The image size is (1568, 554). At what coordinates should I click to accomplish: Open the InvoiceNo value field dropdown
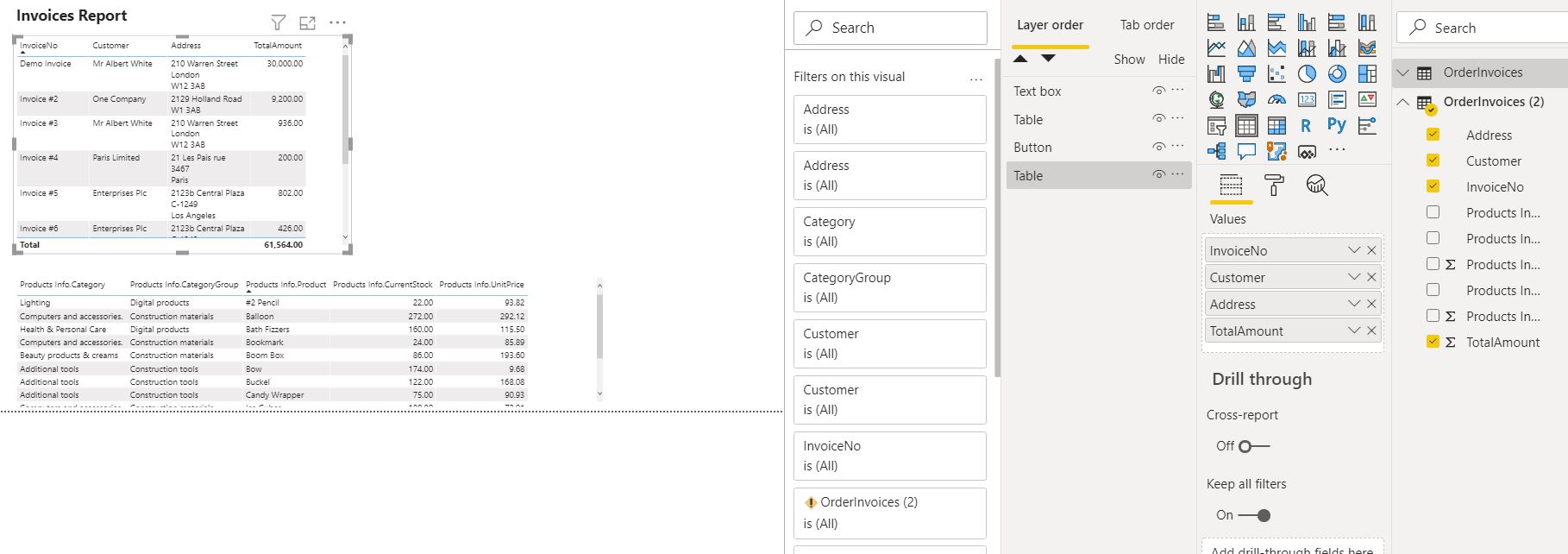click(1354, 250)
